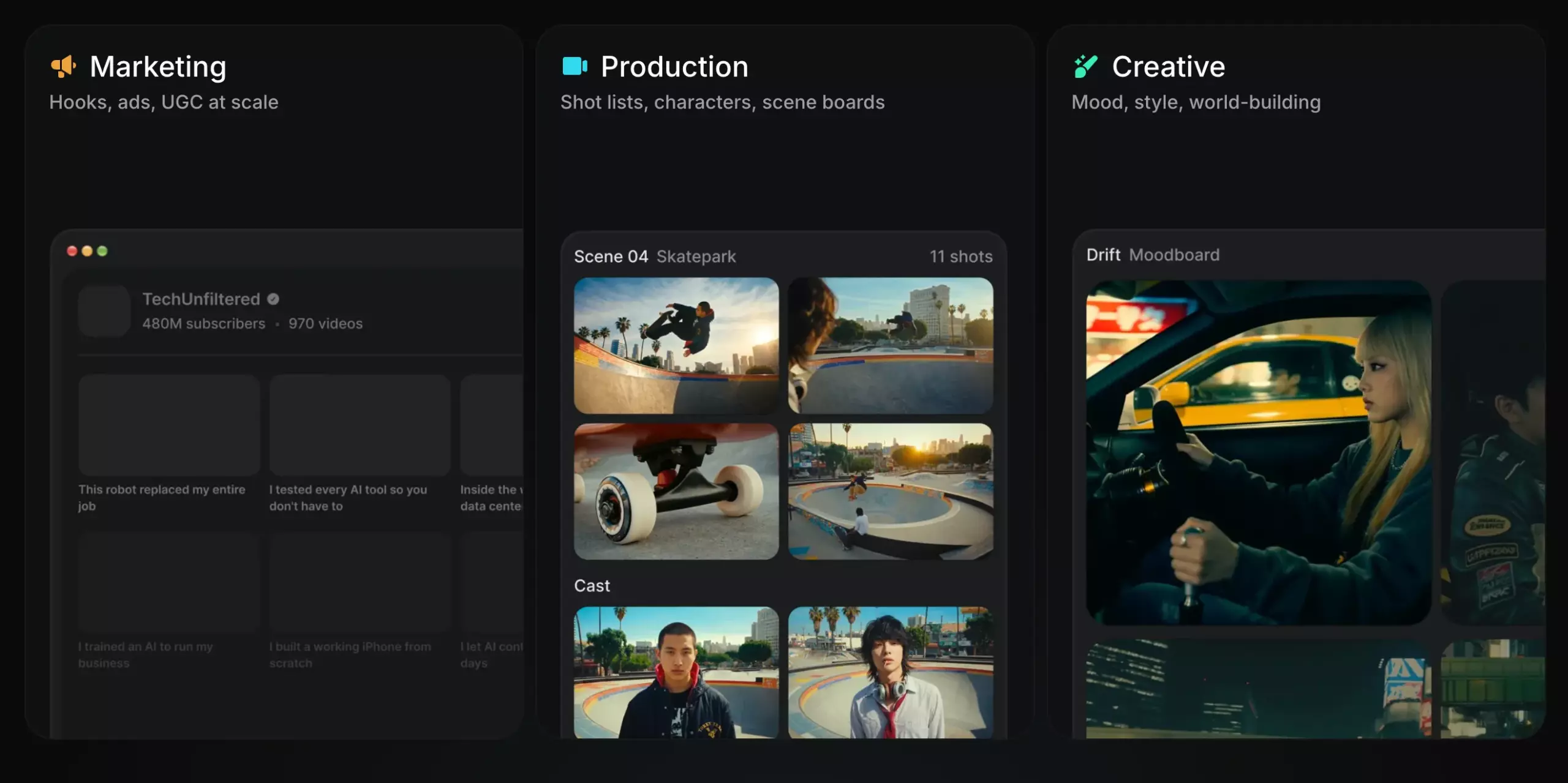Open video thumbnail above 'This robot replaced my entire job'
This screenshot has height=783, width=1568.
(x=169, y=425)
